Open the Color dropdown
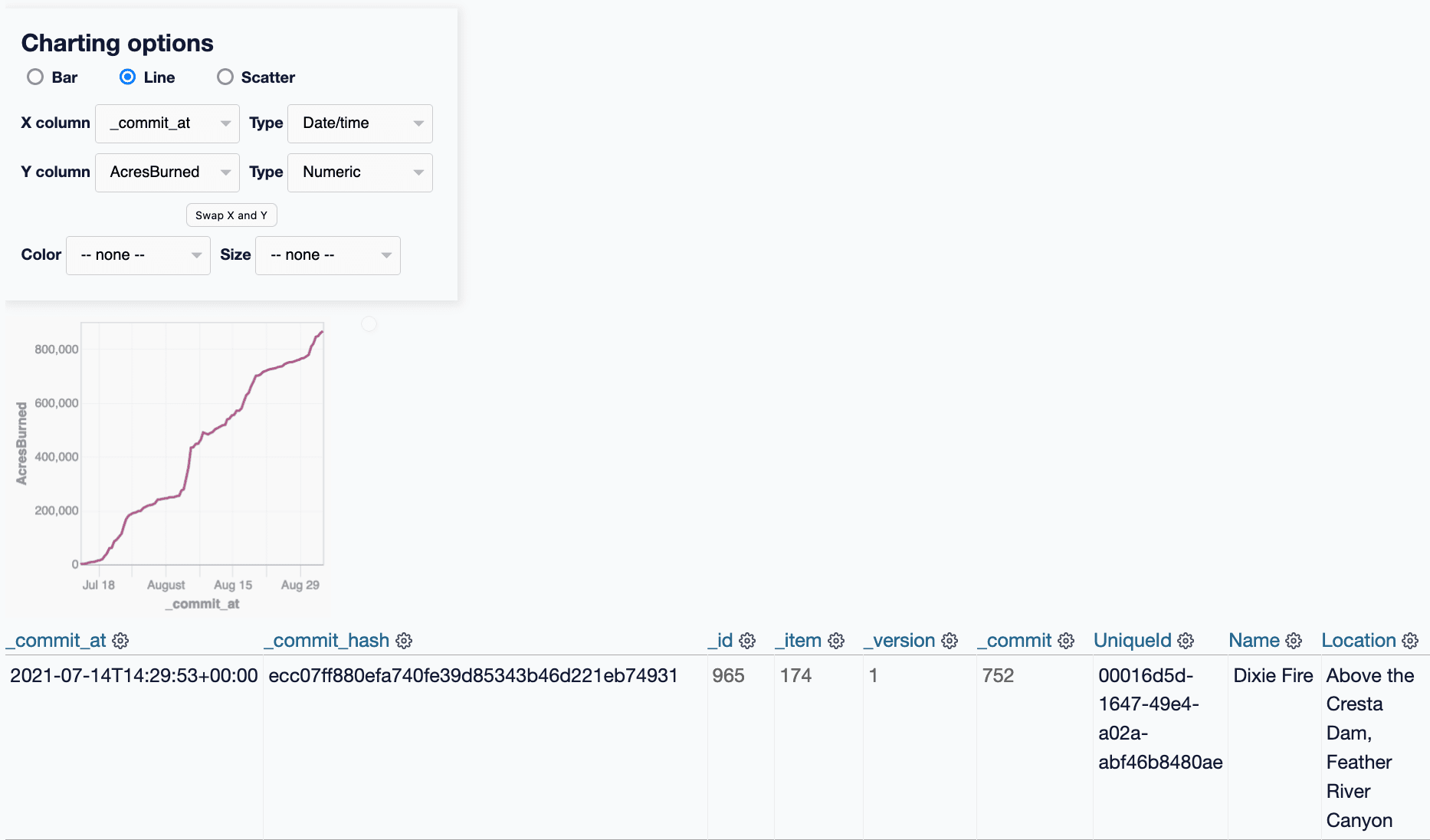Image resolution: width=1430 pixels, height=840 pixels. click(138, 255)
